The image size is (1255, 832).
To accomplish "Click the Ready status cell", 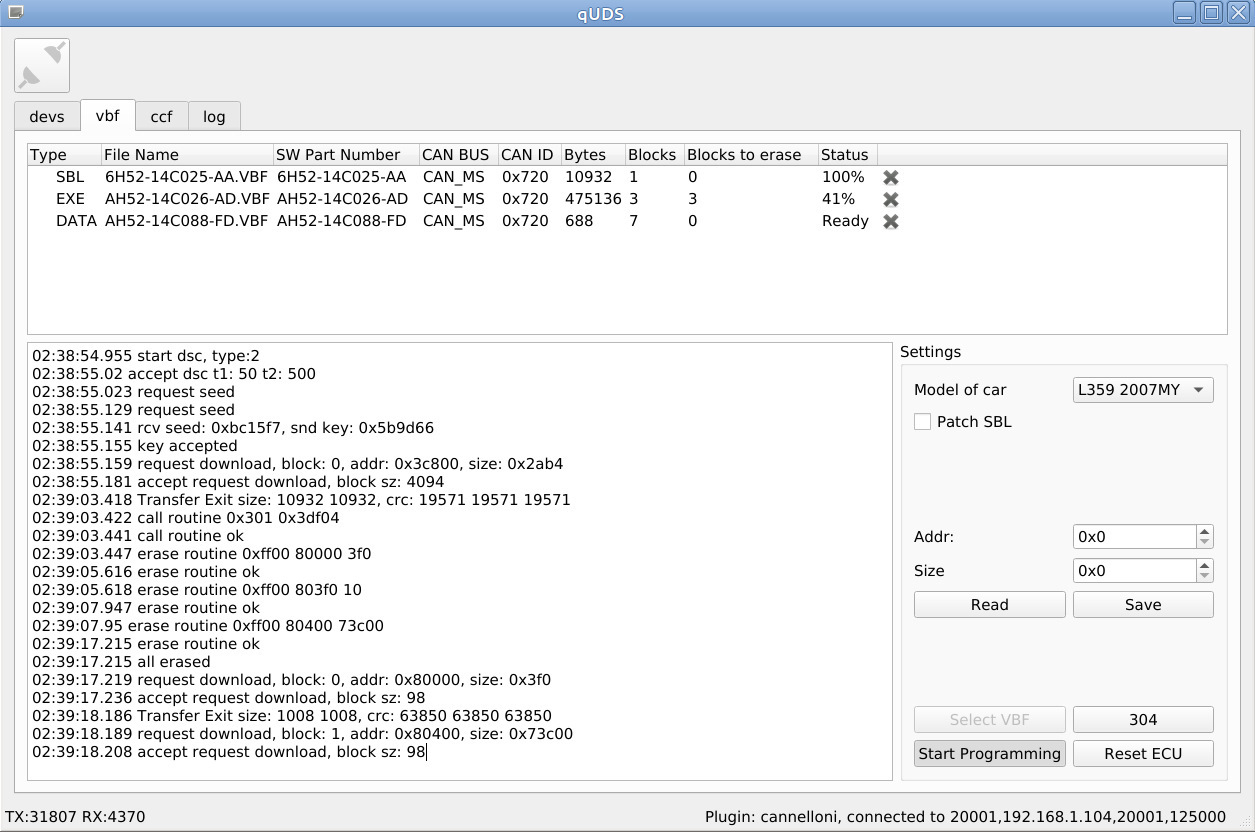I will click(847, 221).
